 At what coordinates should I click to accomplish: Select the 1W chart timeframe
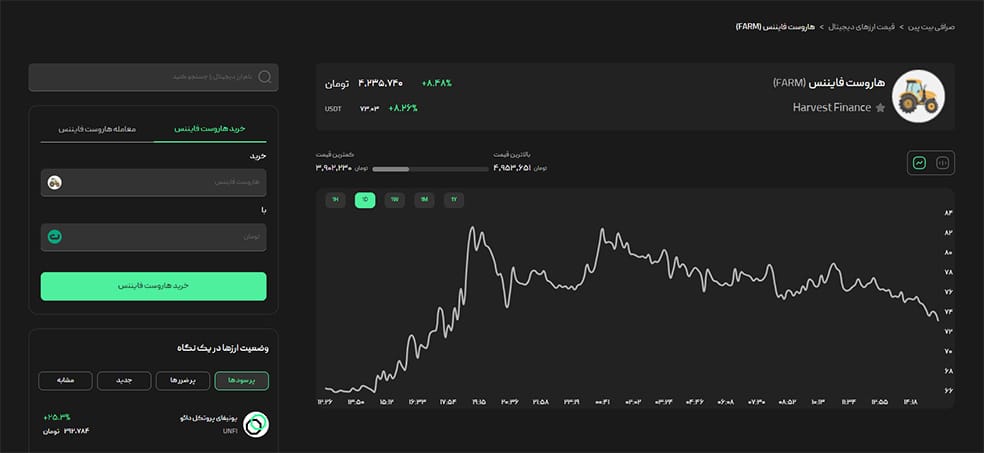point(394,200)
